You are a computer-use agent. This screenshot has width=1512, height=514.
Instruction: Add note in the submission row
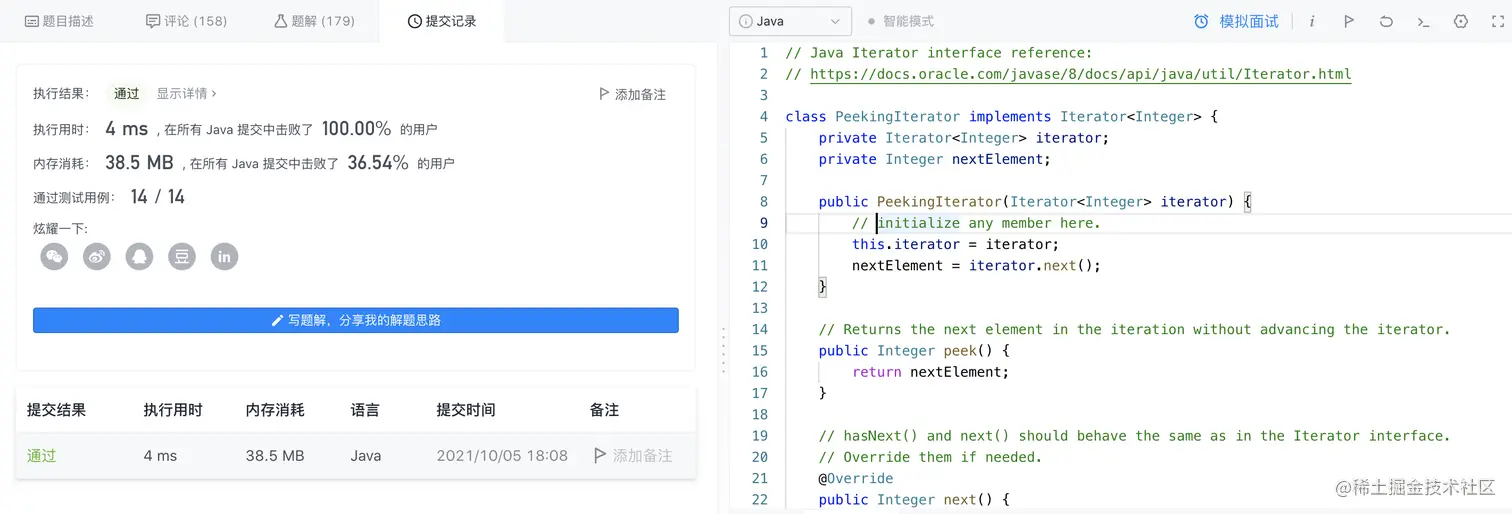click(633, 455)
